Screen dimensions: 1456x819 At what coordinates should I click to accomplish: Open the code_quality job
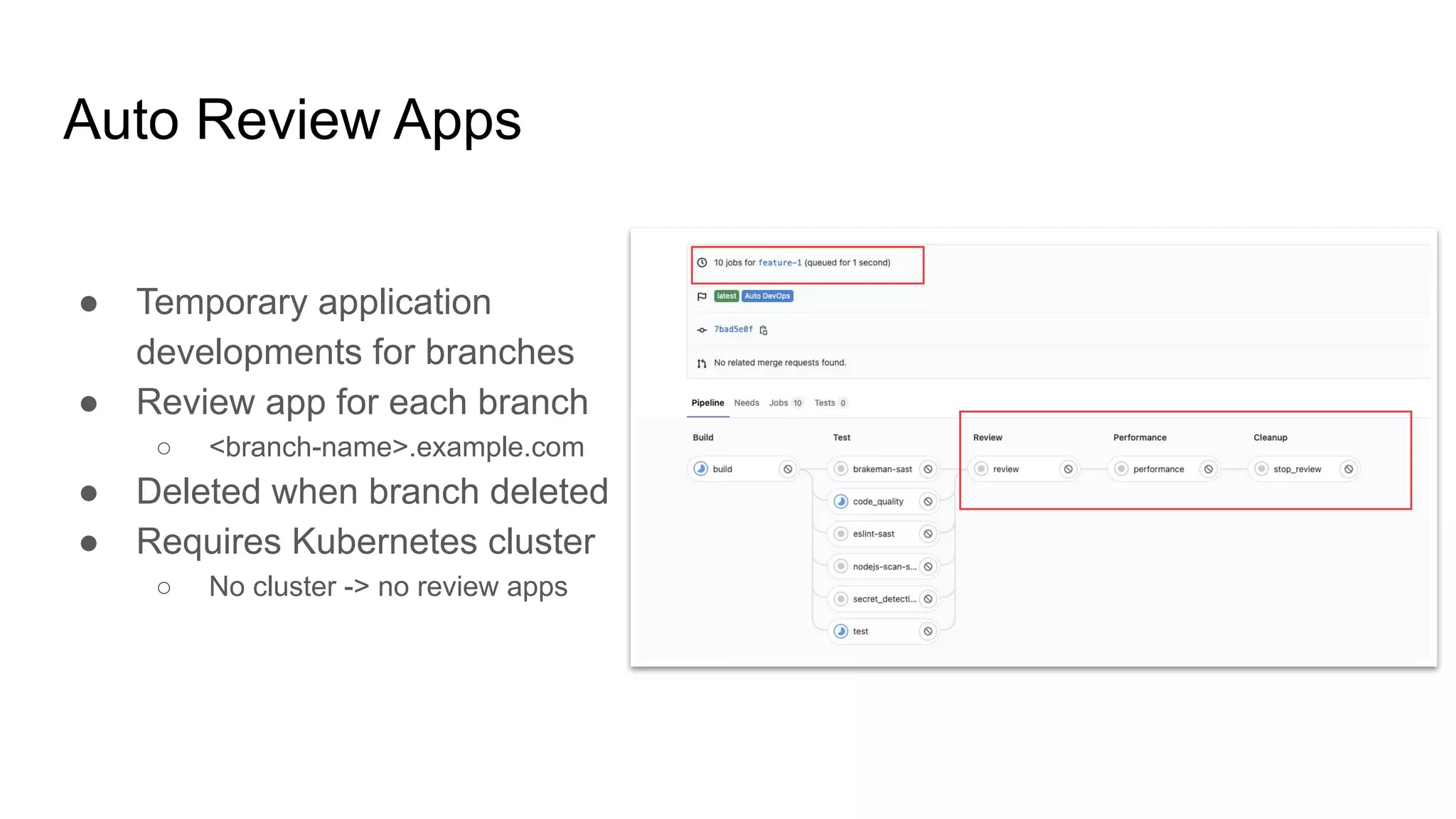pos(877,502)
